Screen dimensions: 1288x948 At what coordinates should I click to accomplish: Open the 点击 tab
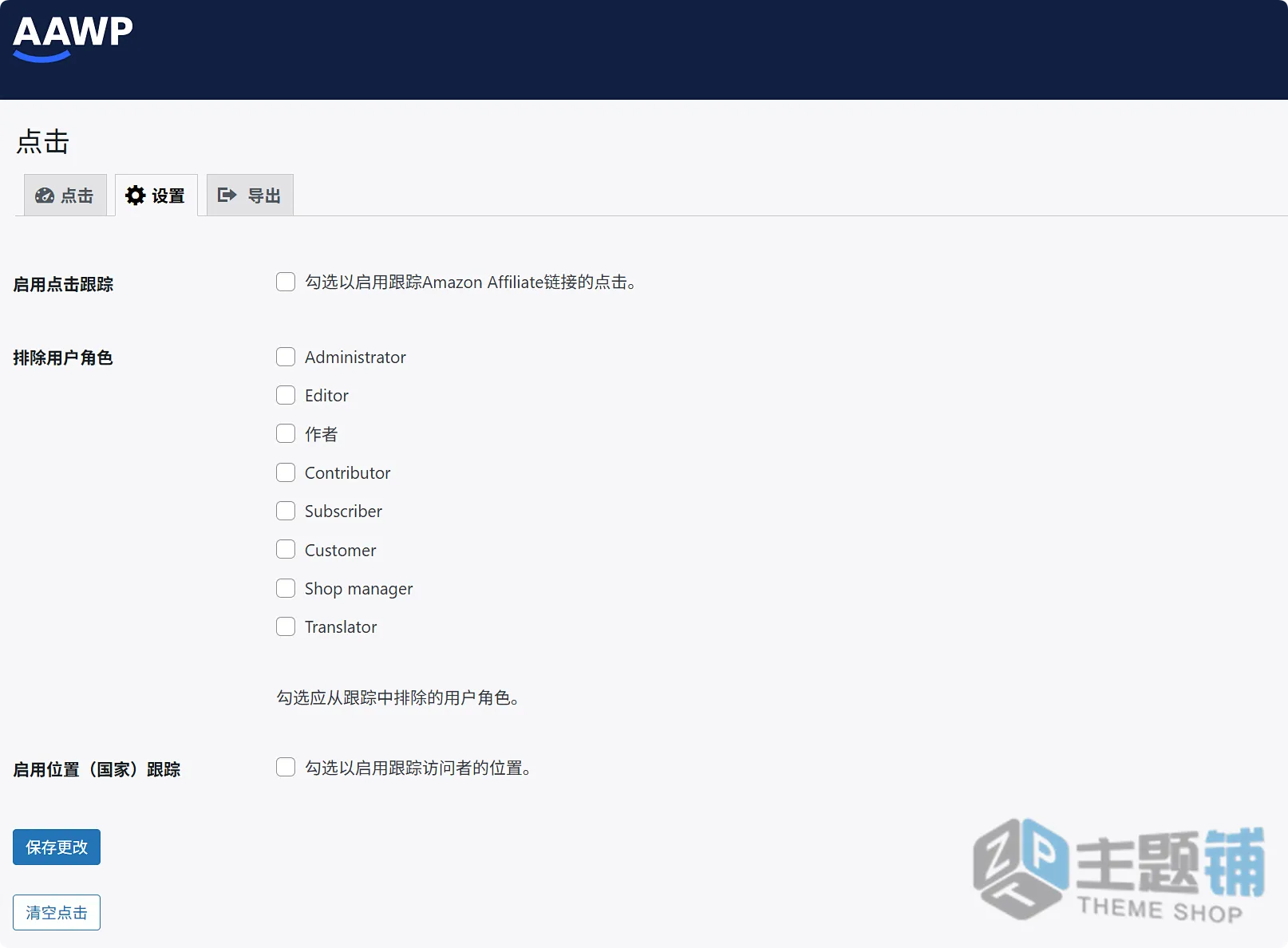[65, 196]
